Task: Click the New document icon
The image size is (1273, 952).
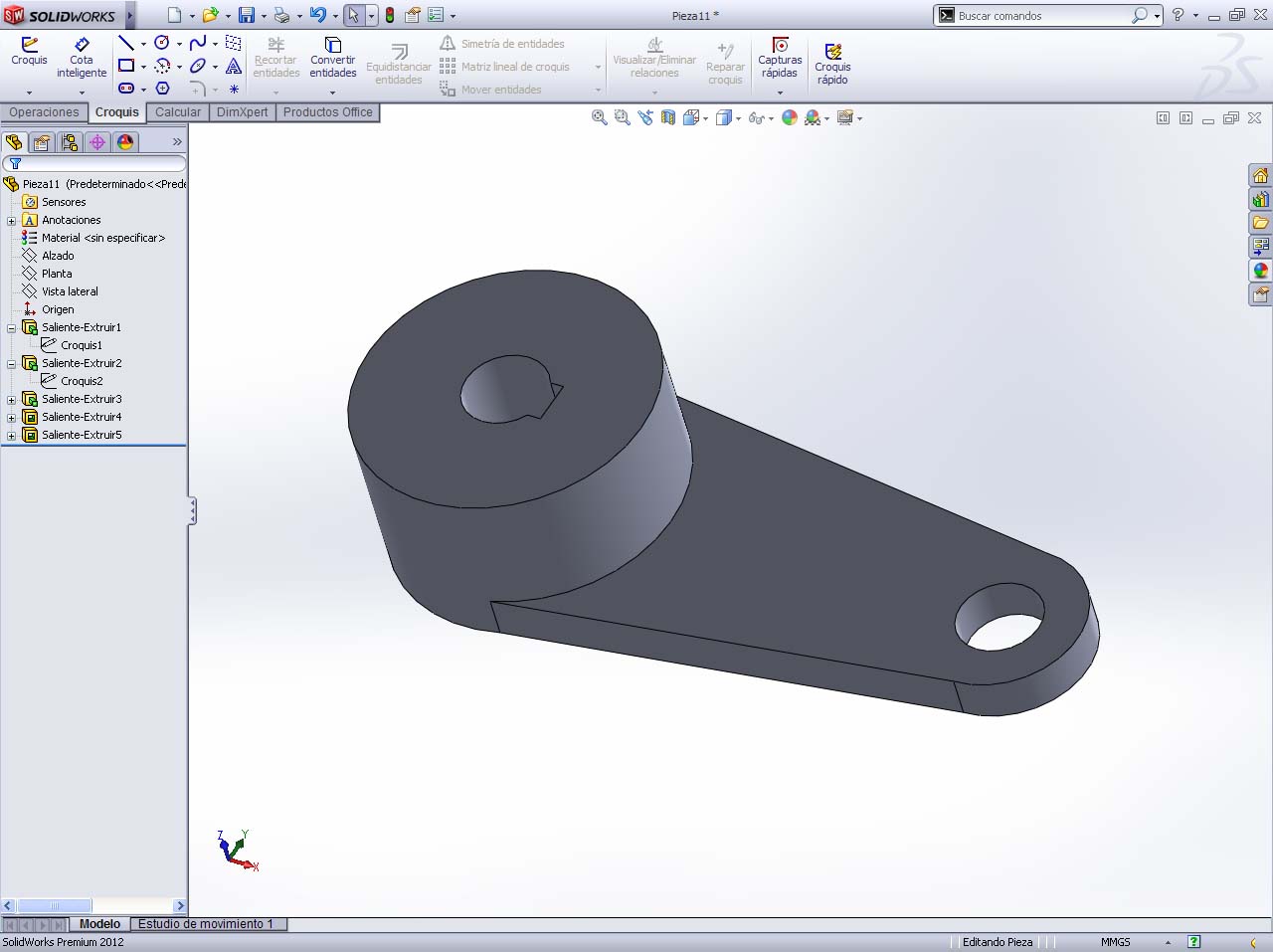Action: pyautogui.click(x=174, y=15)
